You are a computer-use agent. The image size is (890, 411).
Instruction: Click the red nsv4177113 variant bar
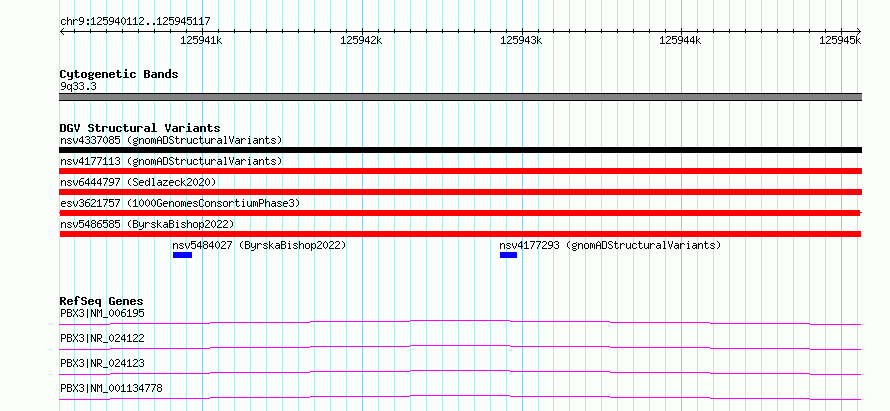[x=460, y=171]
